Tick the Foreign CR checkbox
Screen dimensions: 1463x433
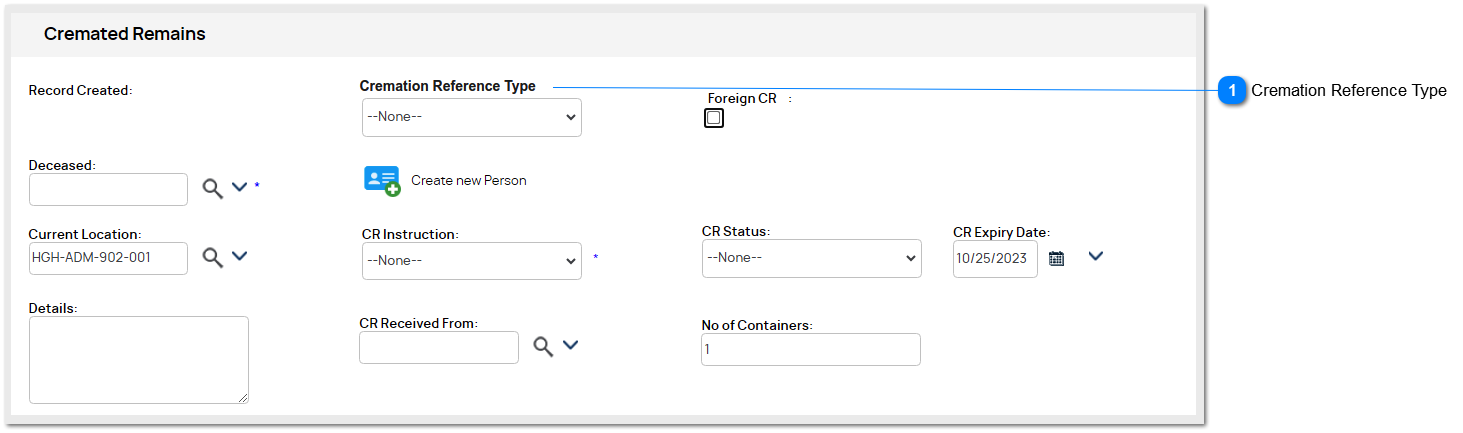pyautogui.click(x=714, y=118)
